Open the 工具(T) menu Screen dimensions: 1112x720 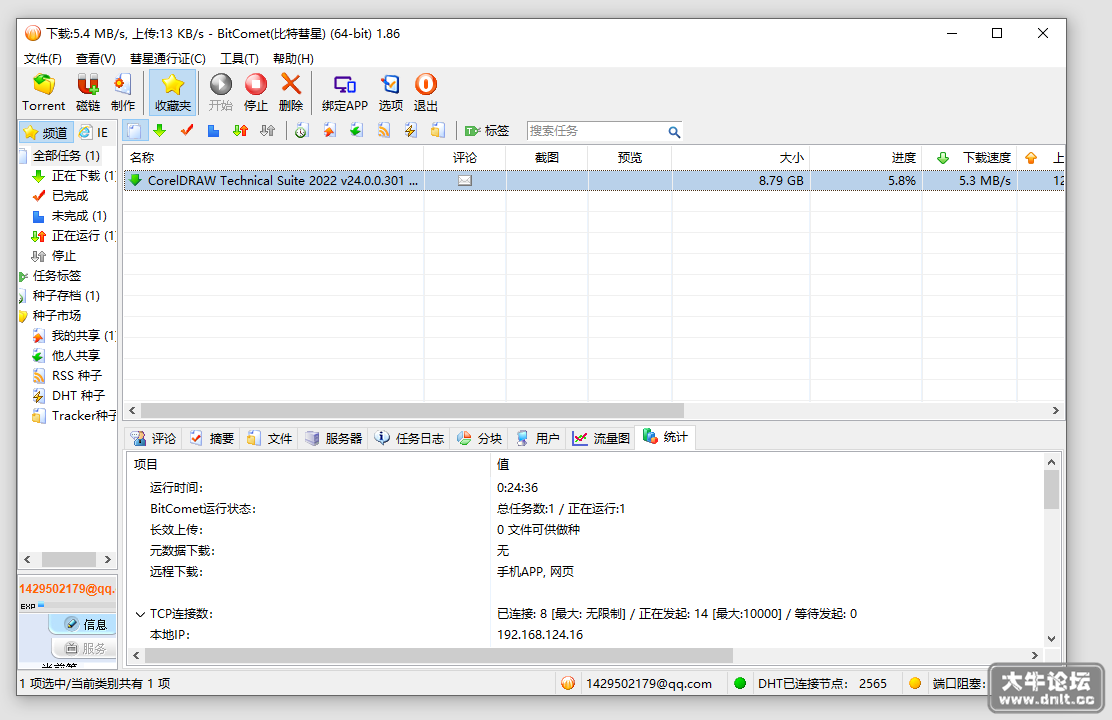(x=239, y=58)
